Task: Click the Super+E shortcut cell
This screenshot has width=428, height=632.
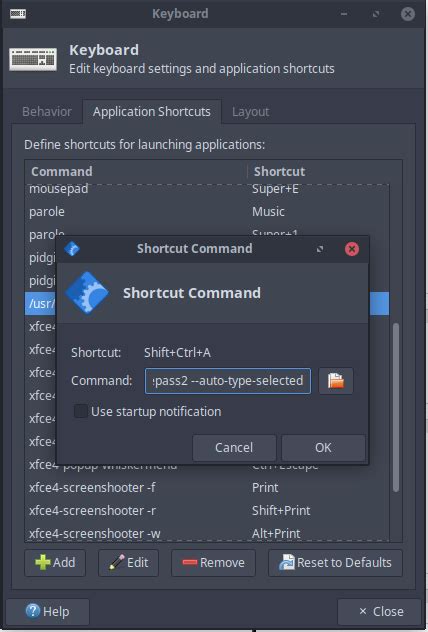Action: 275,189
